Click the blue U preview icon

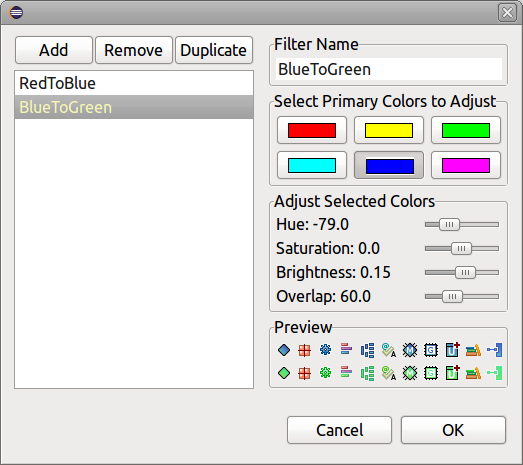(453, 350)
